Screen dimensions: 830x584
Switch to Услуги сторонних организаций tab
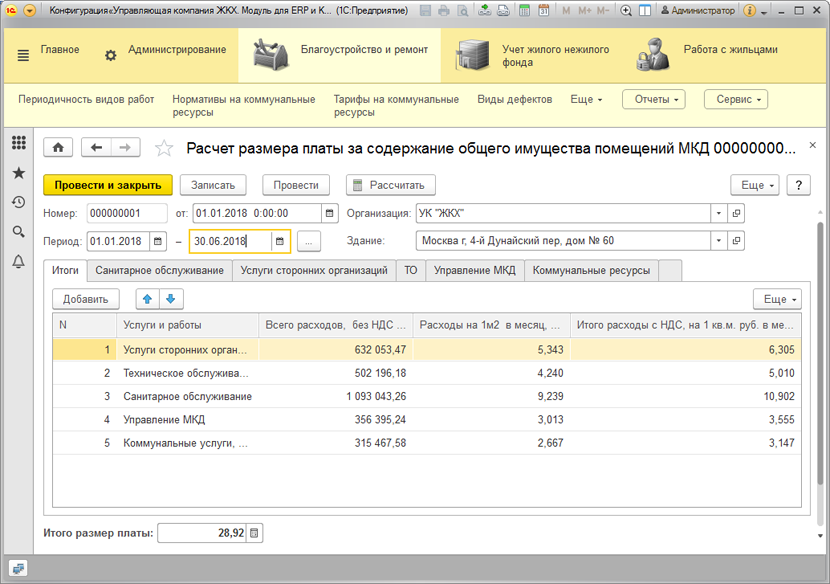(314, 271)
